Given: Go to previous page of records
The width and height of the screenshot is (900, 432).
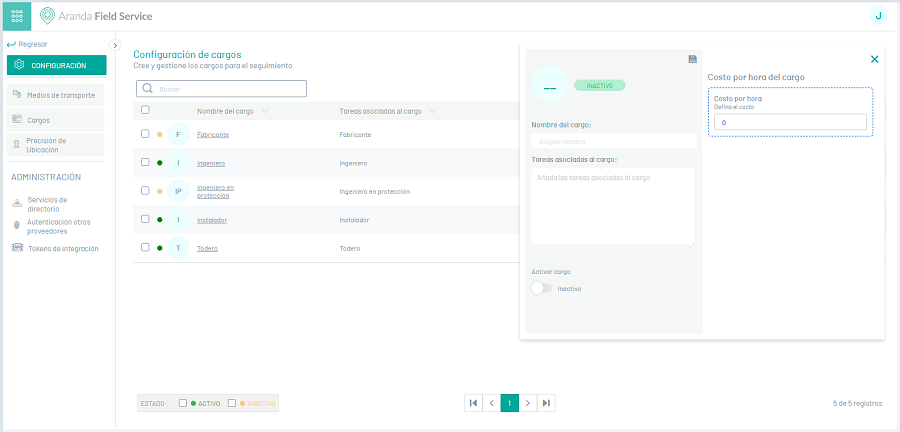Looking at the screenshot, I should [x=491, y=403].
